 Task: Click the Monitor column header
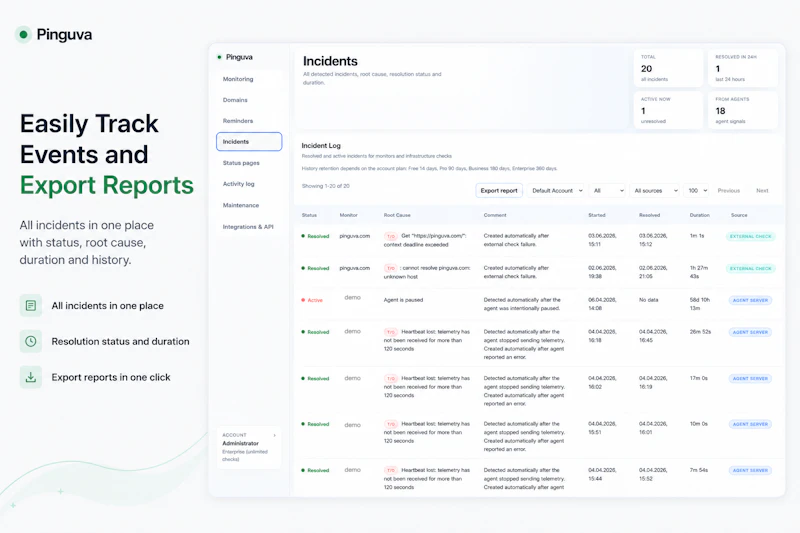(x=348, y=215)
